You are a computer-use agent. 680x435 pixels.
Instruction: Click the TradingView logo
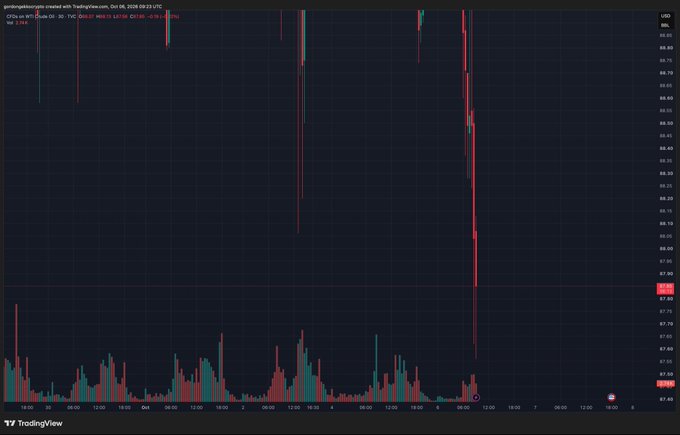click(x=33, y=423)
